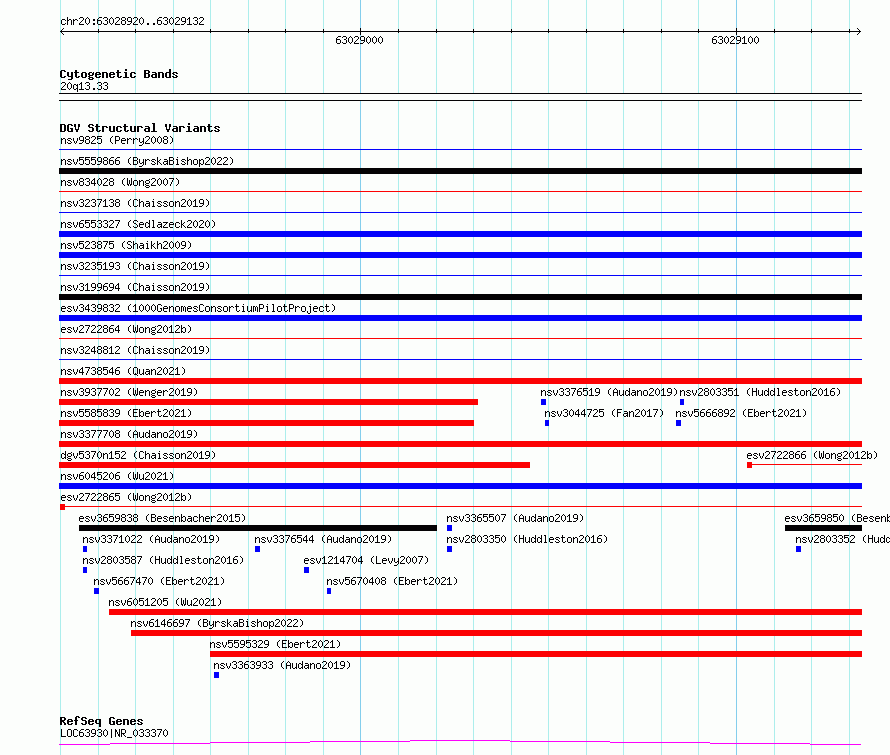This screenshot has height=755, width=890.
Task: Select nsv2803587 (Huddleston2016) label
Action: pyautogui.click(x=163, y=560)
